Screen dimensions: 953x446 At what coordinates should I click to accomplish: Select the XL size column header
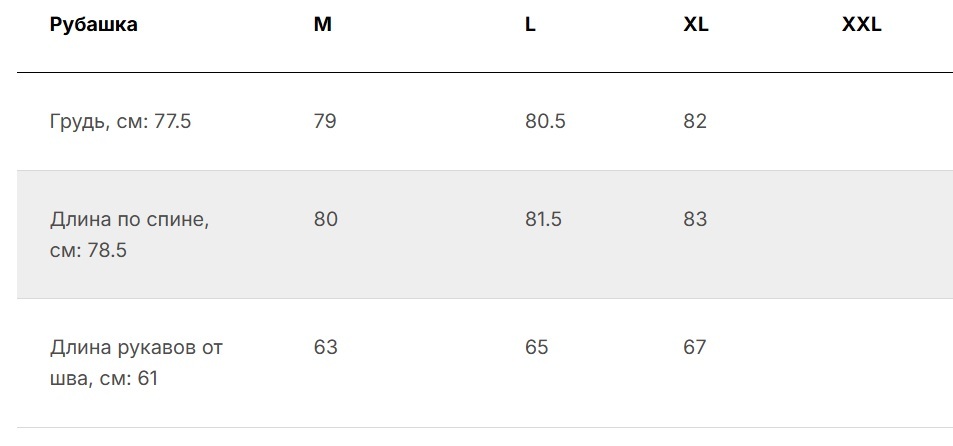tap(696, 25)
